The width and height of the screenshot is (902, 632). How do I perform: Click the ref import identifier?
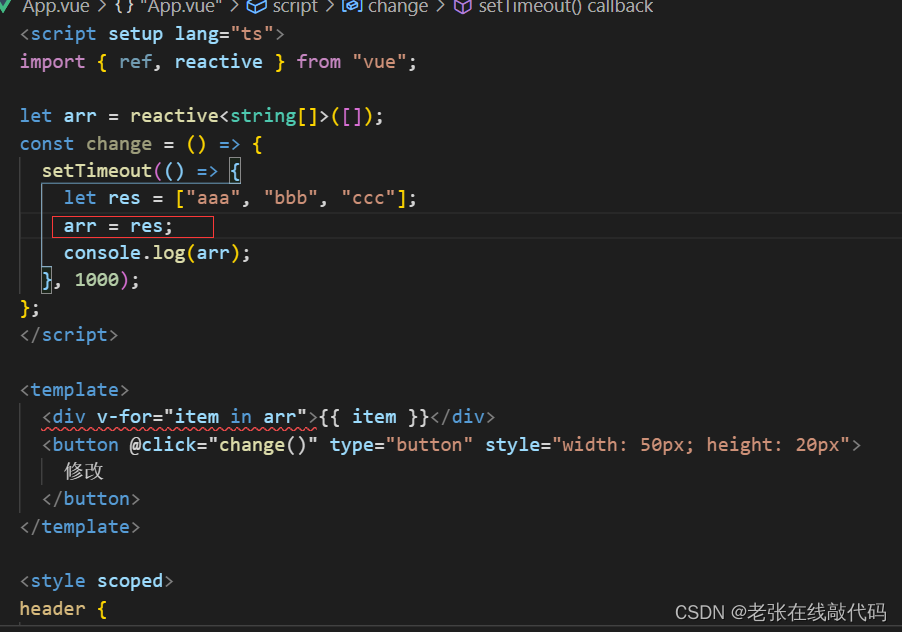coord(136,62)
